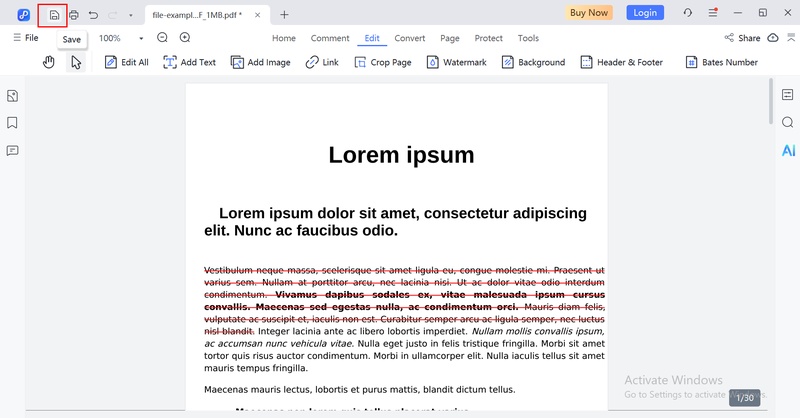Screen dimensions: 800x418
Task: Open the page thumbnails panel icon
Action: click(13, 96)
